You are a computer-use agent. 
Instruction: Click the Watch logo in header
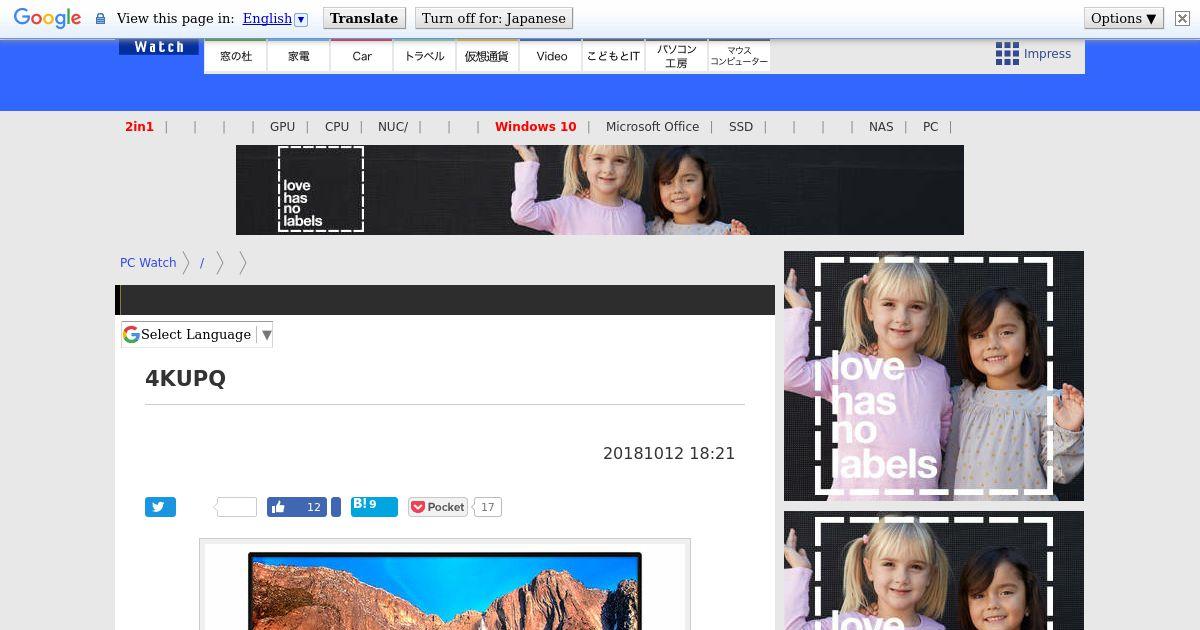159,47
